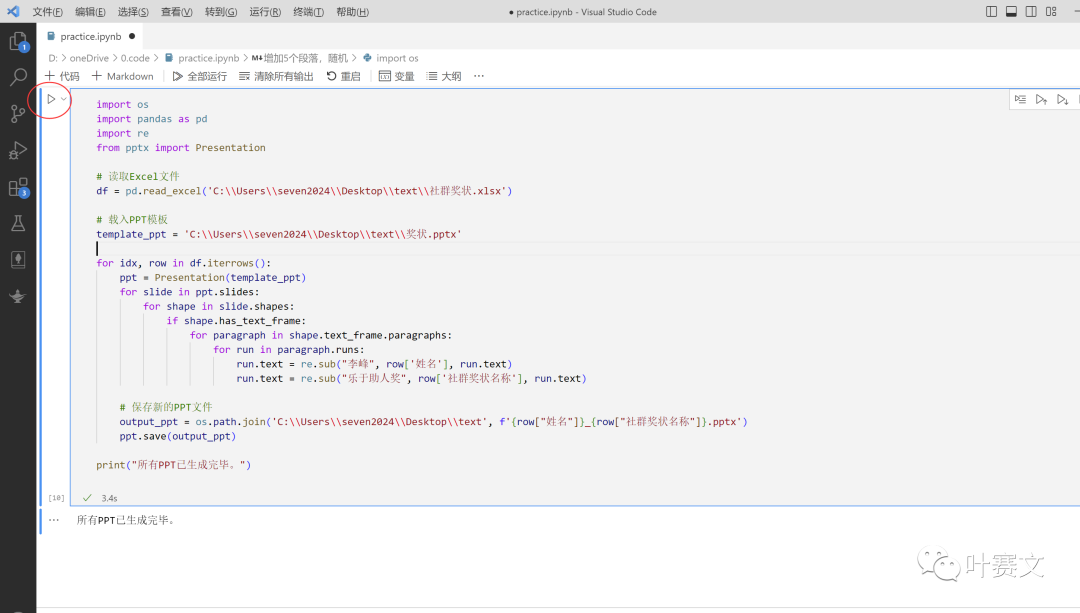Toggle the bottom panel layout button
Screen dimensions: 1080x613
point(1011,12)
